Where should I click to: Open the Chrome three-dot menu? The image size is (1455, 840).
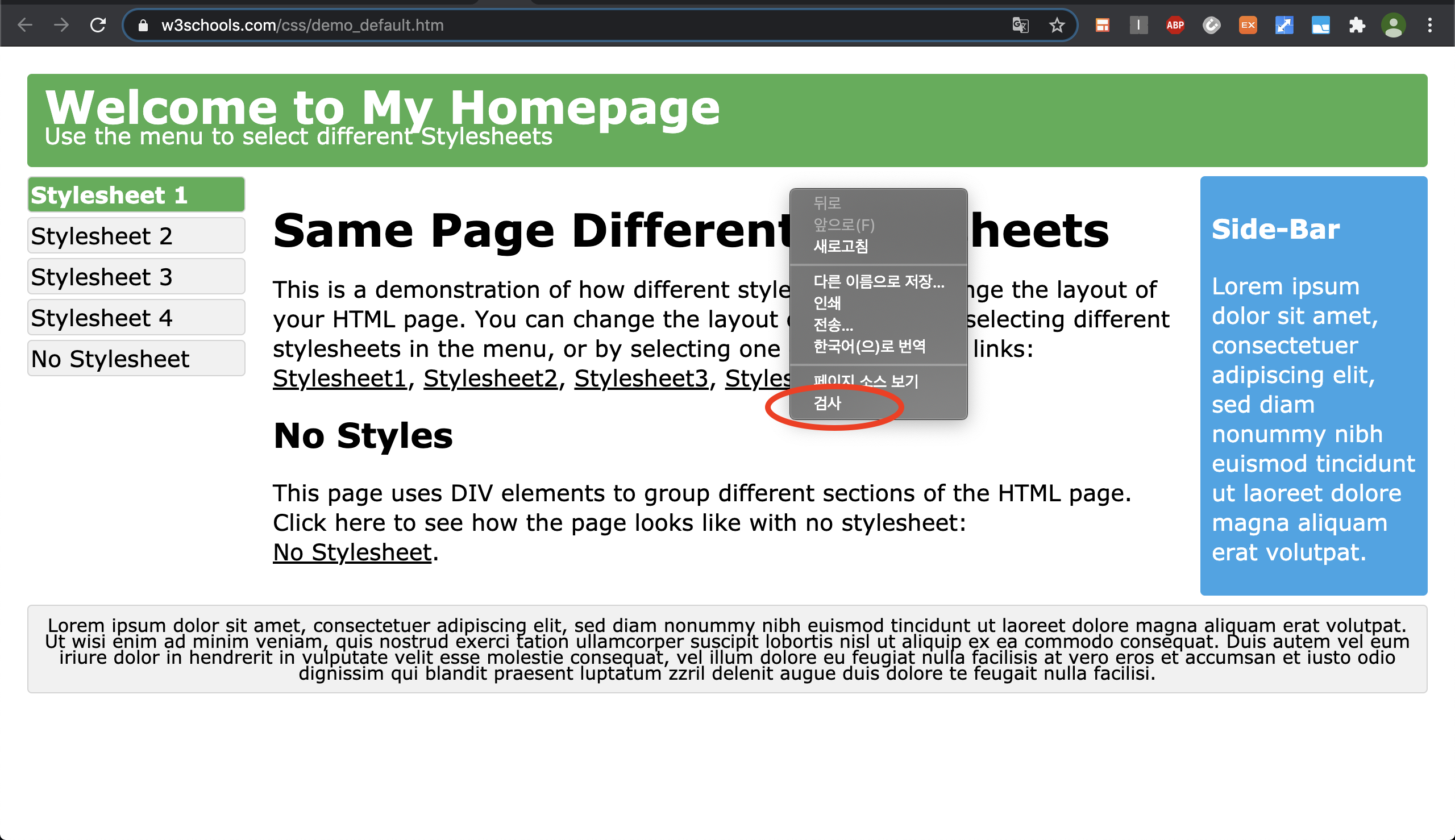tap(1429, 26)
